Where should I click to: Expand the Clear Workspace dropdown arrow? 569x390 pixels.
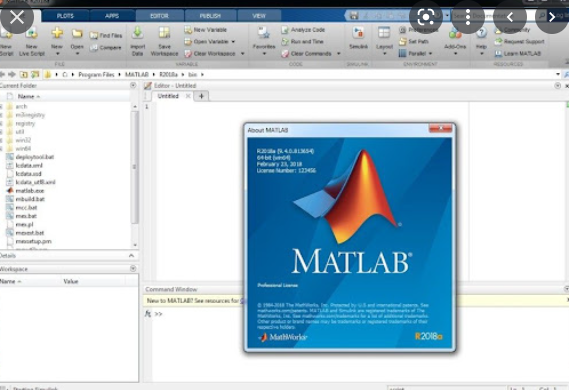coord(242,54)
